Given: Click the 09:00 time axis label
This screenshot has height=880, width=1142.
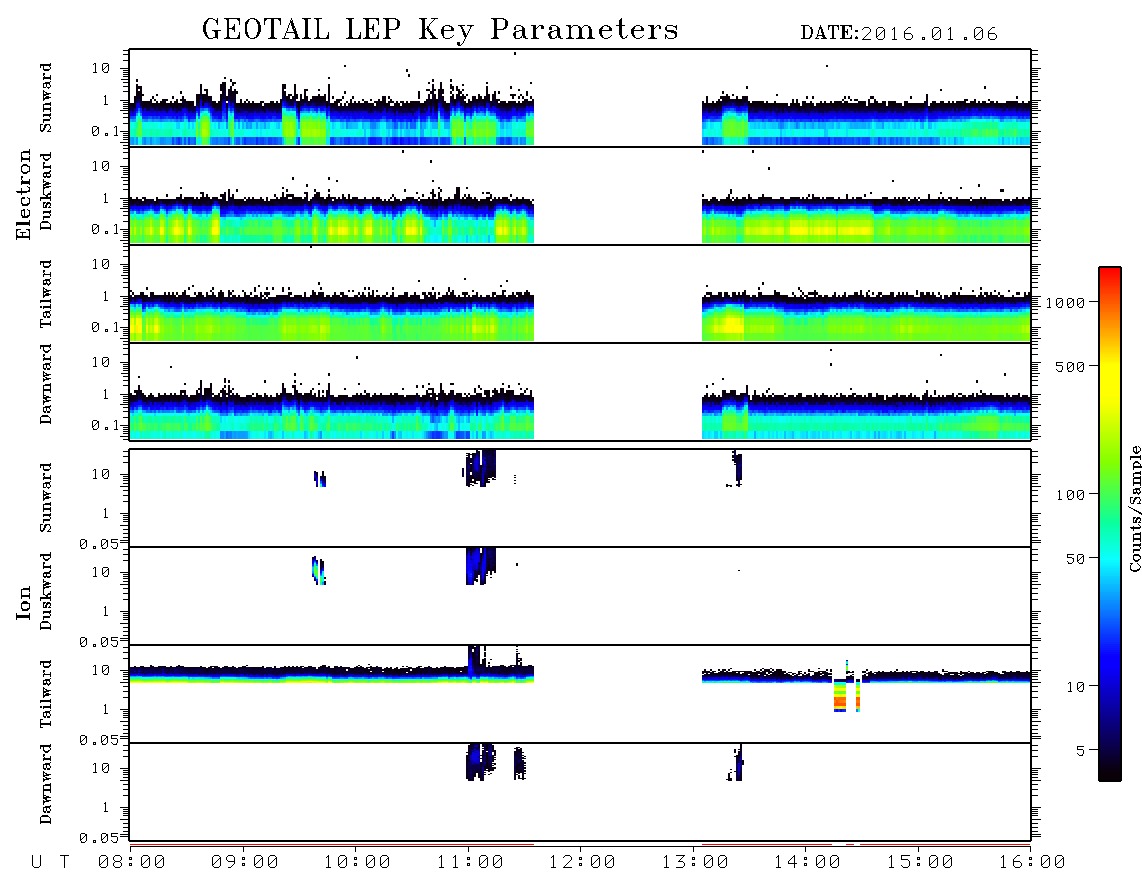Looking at the screenshot, I should pos(245,862).
